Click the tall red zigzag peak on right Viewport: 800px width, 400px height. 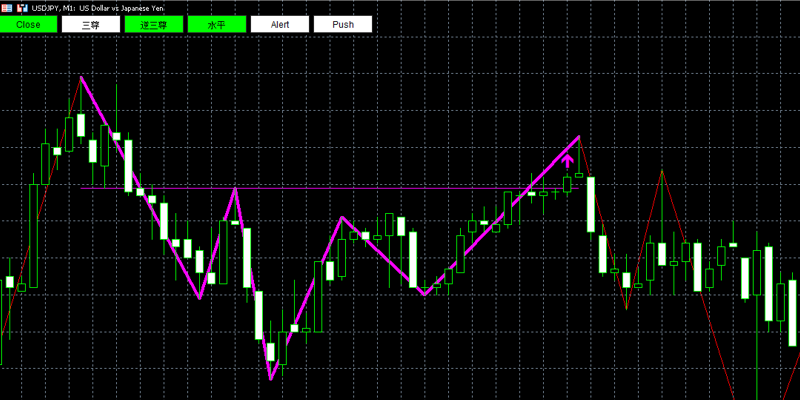tap(662, 171)
